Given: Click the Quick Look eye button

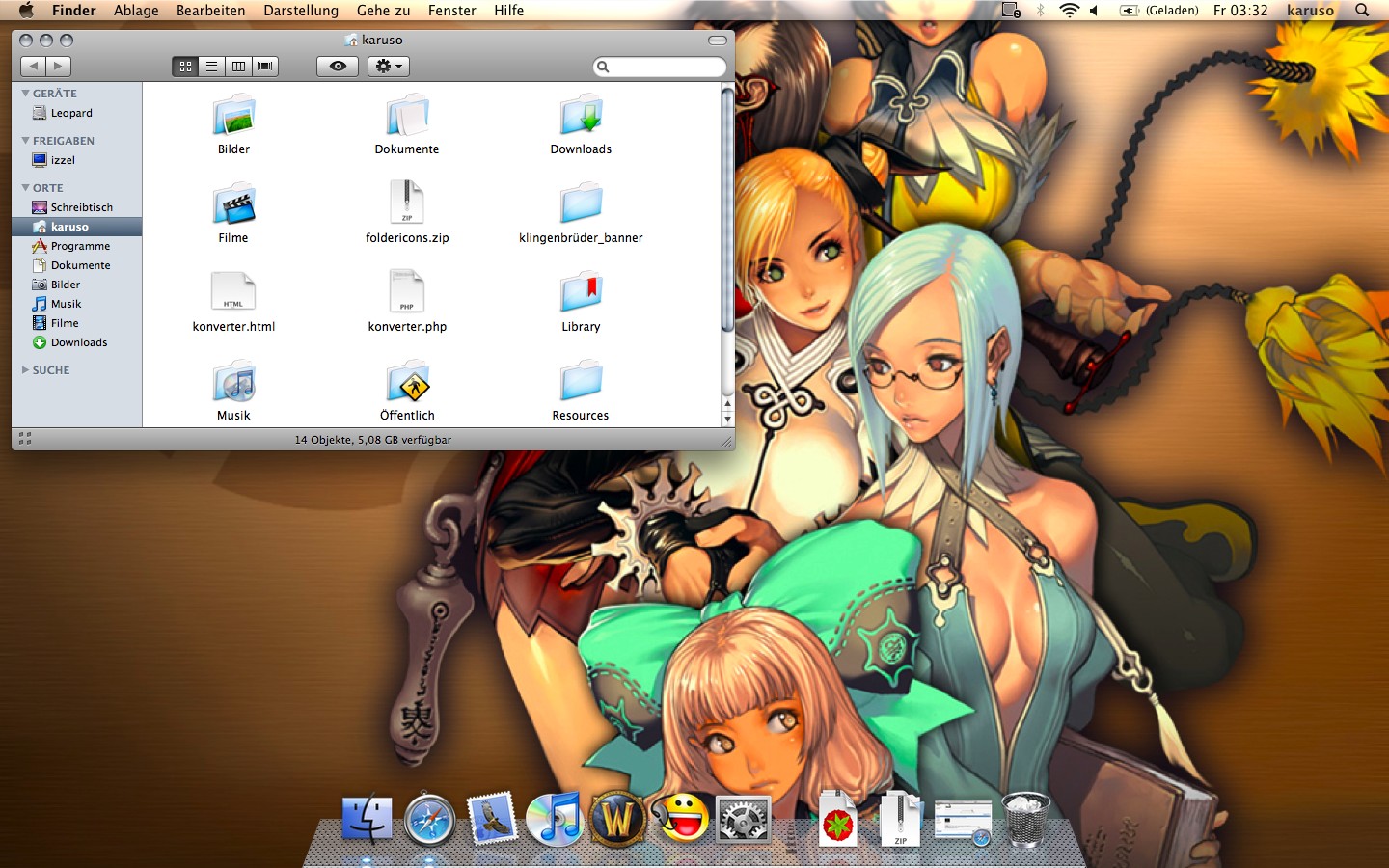Looking at the screenshot, I should [x=338, y=66].
